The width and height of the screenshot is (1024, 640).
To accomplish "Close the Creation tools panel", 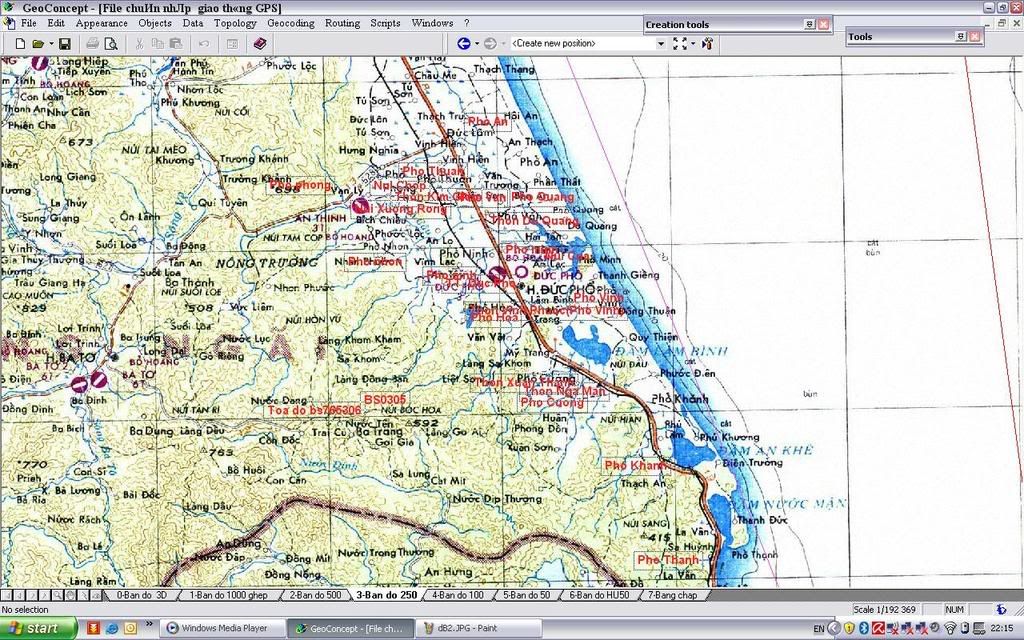I will [x=823, y=24].
